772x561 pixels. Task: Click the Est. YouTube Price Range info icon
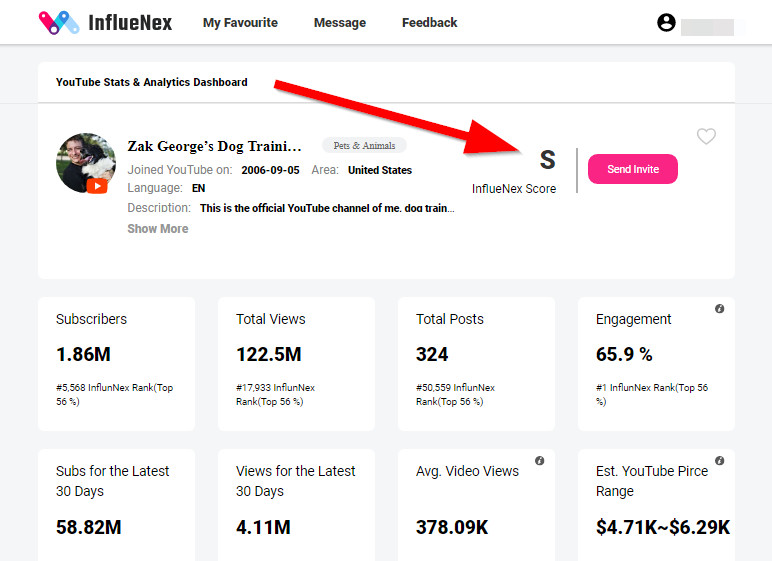coord(719,461)
